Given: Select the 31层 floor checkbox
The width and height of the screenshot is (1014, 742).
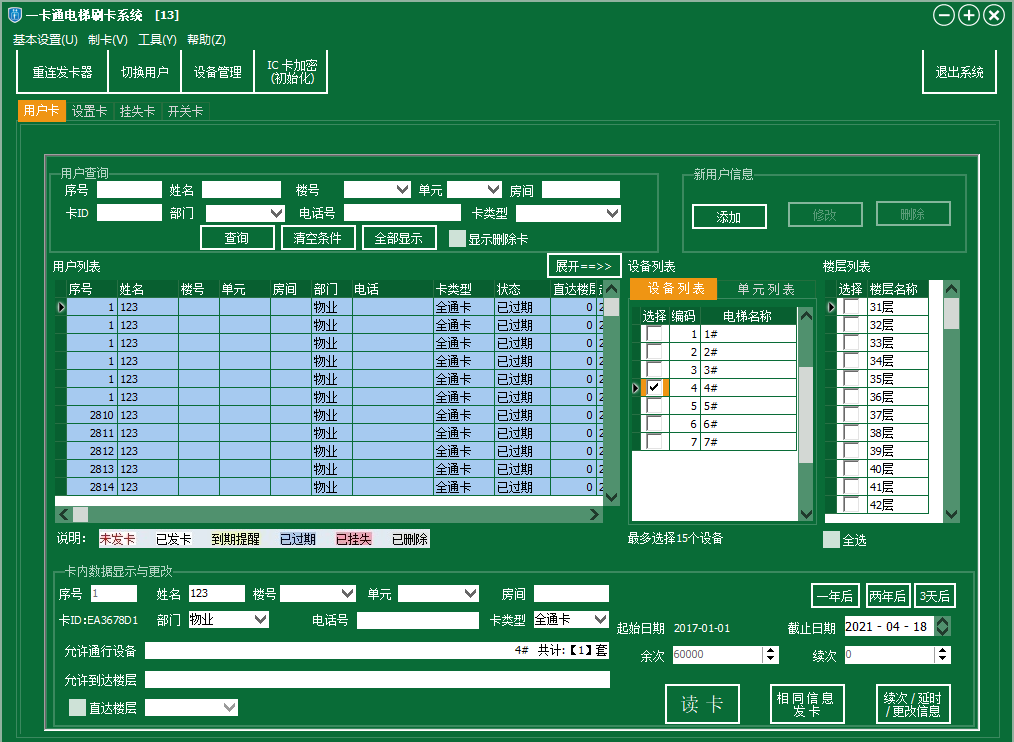Looking at the screenshot, I should coord(852,307).
